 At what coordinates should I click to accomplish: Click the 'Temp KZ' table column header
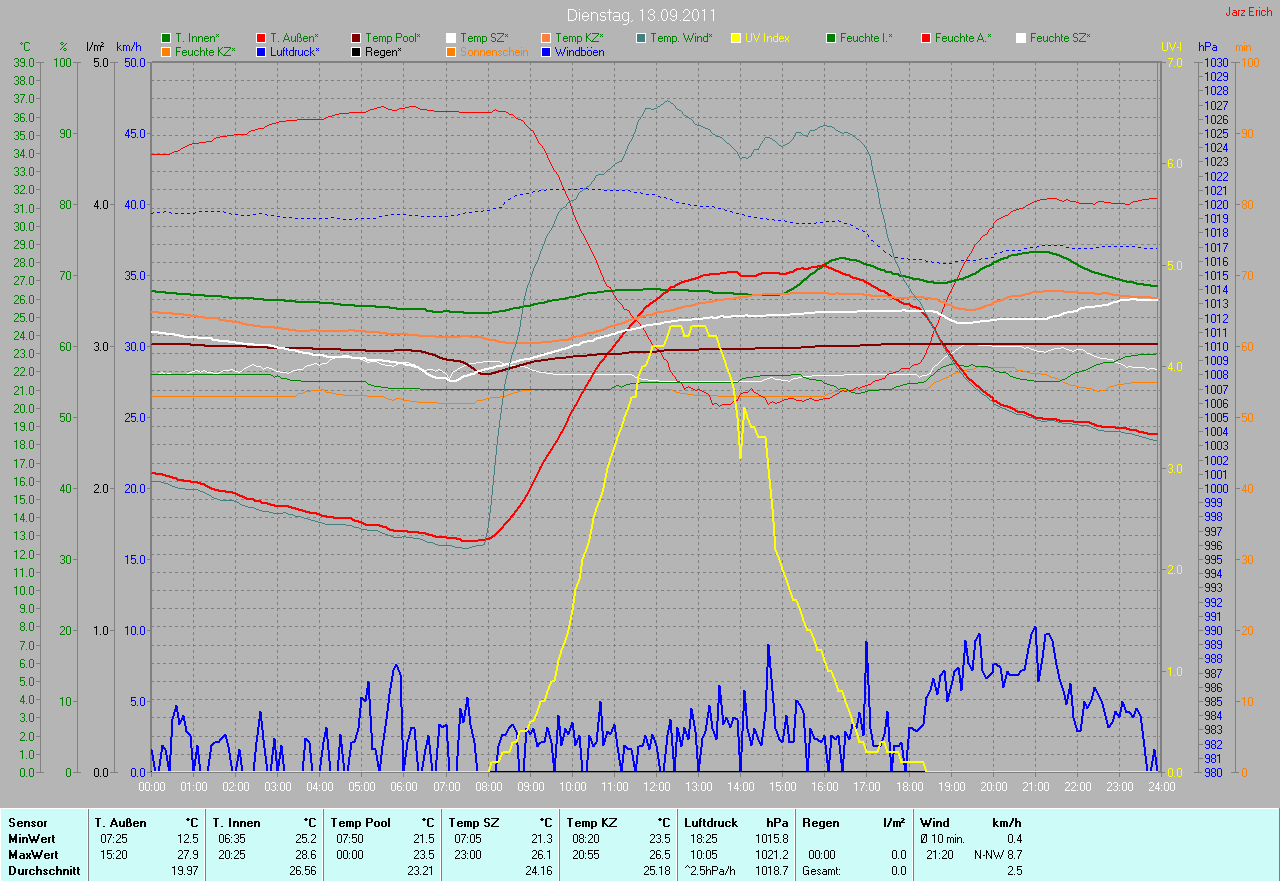click(591, 822)
